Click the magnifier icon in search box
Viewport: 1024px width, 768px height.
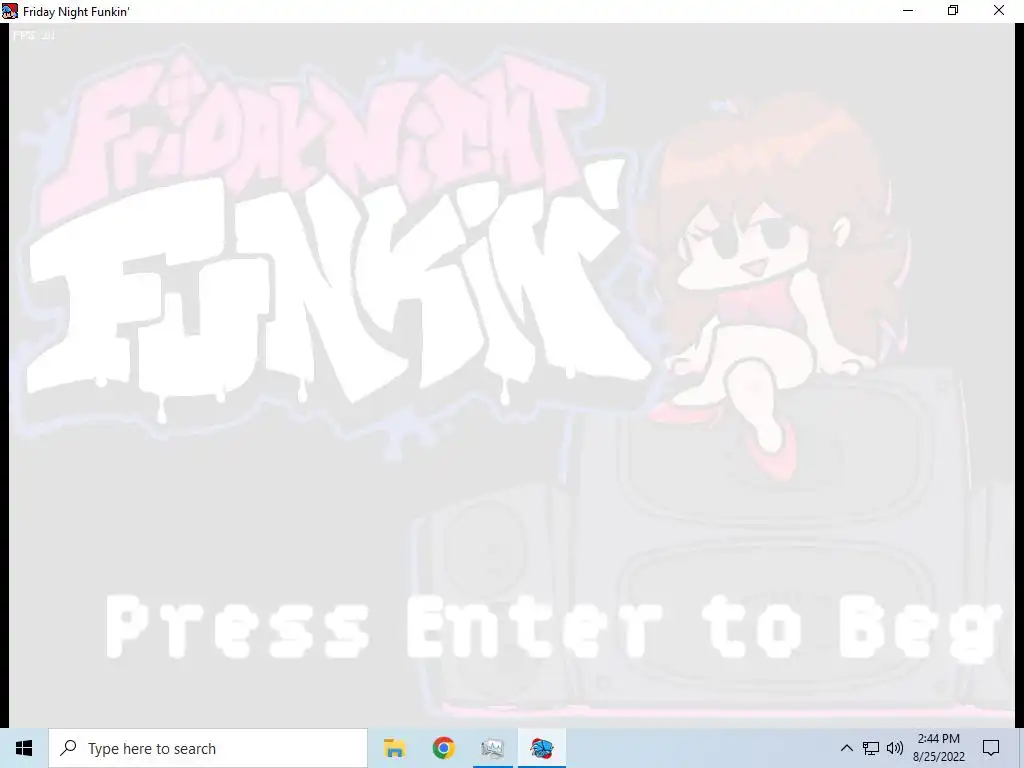68,748
